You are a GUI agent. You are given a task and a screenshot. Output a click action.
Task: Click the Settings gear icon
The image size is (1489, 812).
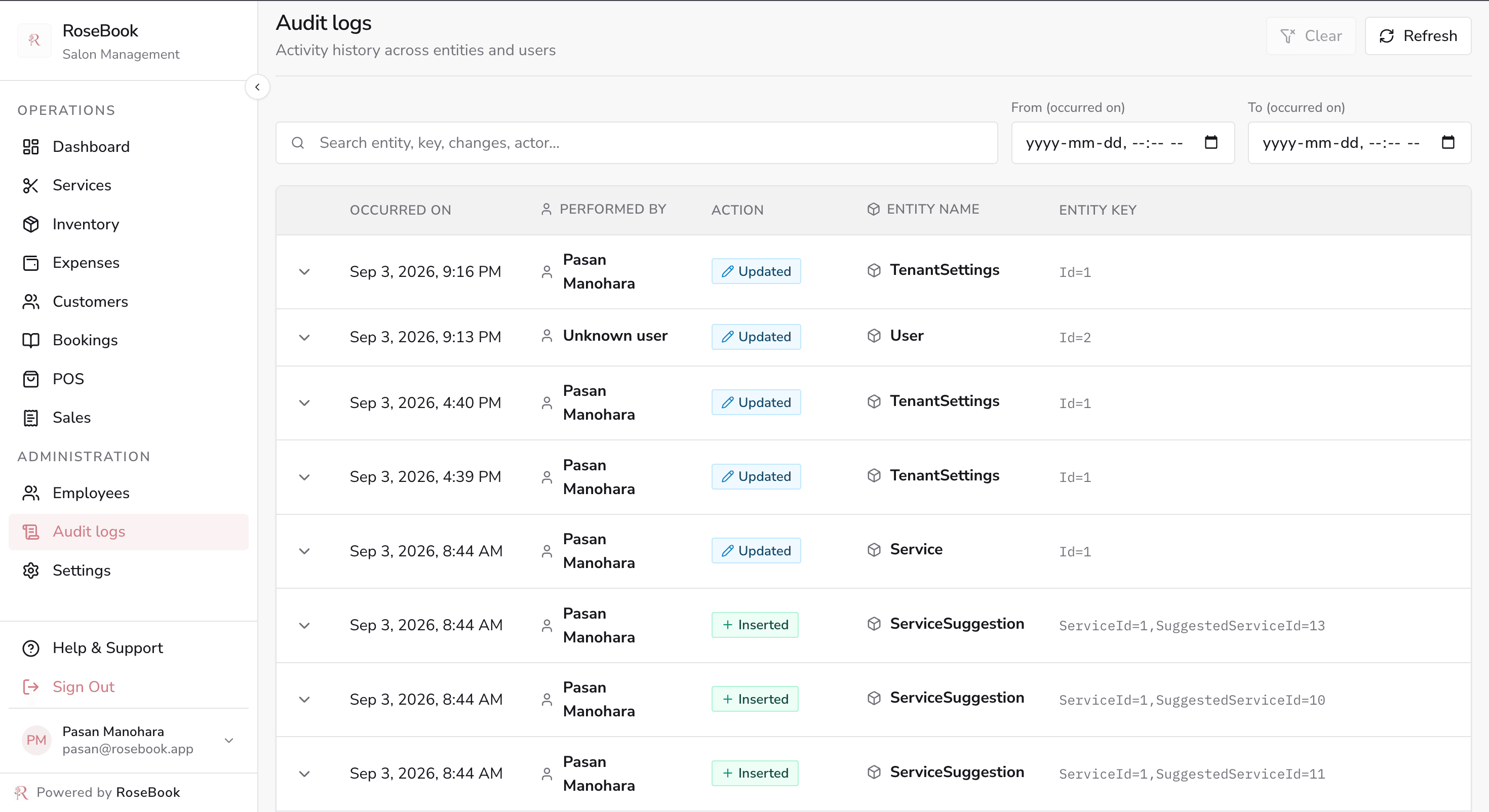tap(30, 571)
